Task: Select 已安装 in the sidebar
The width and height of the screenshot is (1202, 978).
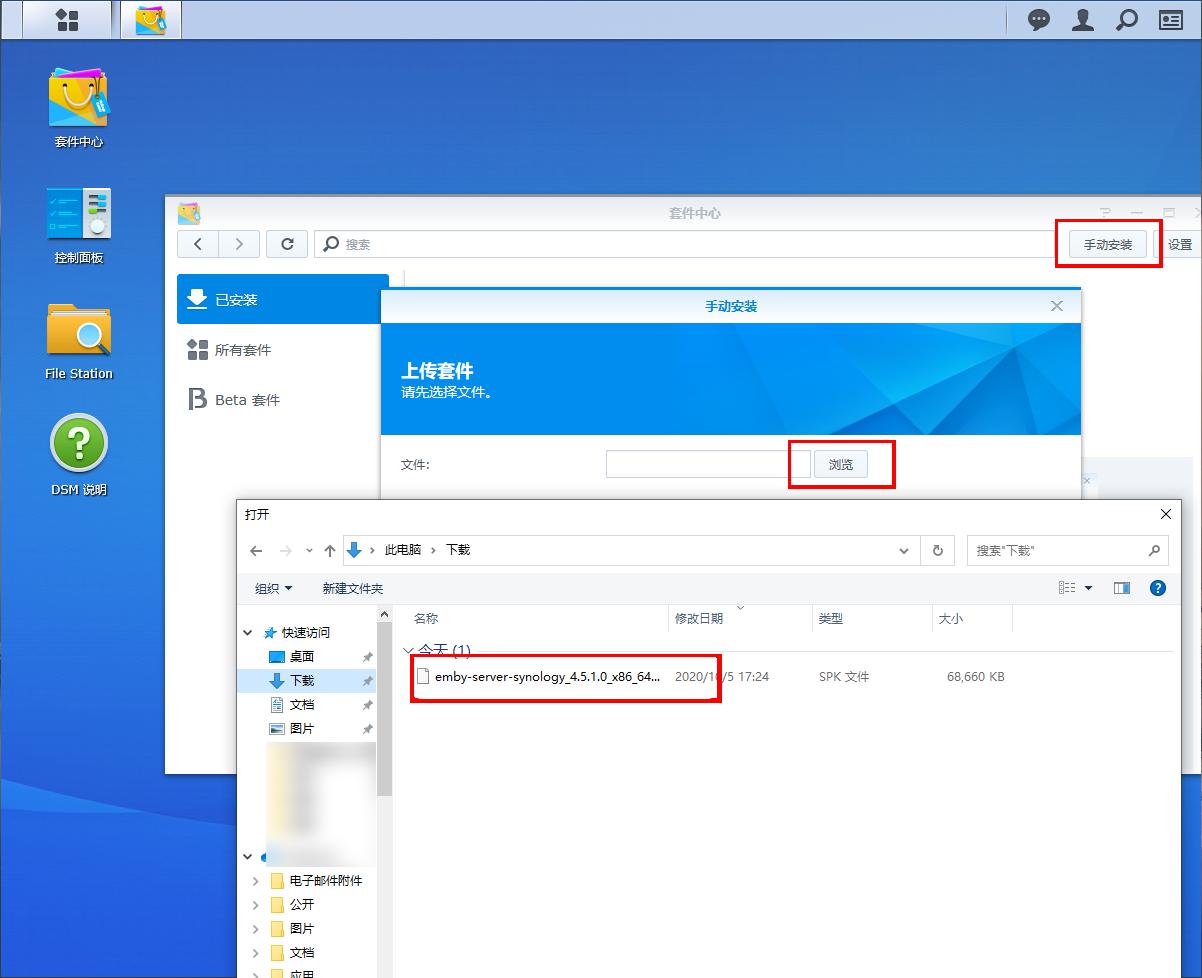Action: (x=282, y=300)
